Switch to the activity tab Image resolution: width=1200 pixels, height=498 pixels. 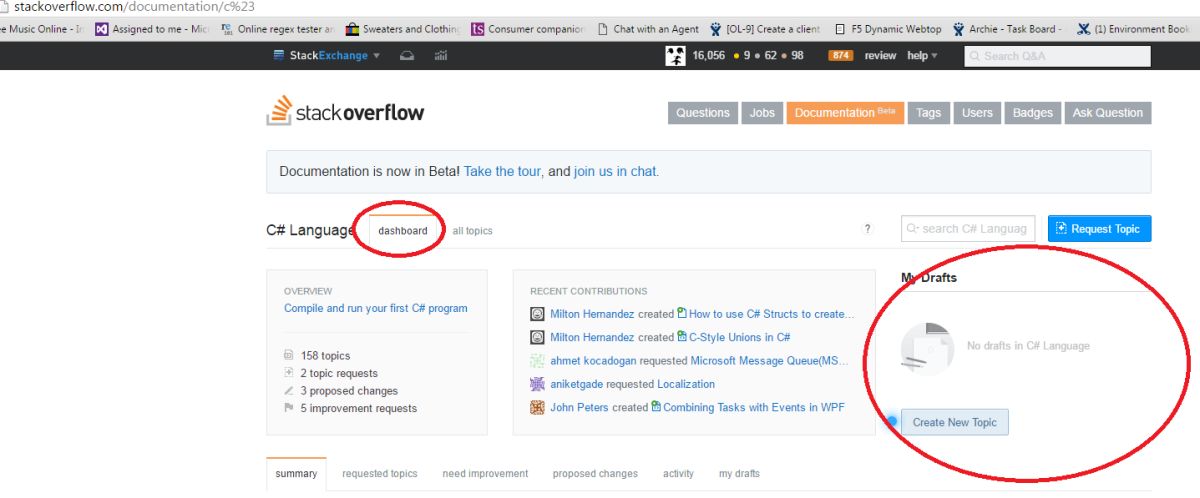point(678,474)
